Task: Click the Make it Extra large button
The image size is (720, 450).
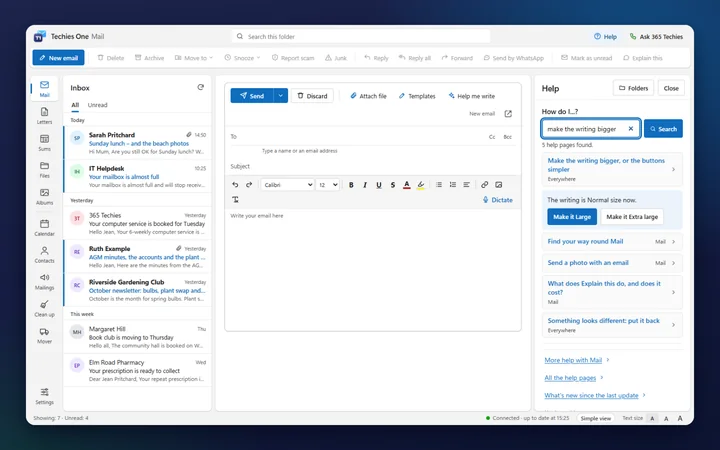Action: [632, 217]
